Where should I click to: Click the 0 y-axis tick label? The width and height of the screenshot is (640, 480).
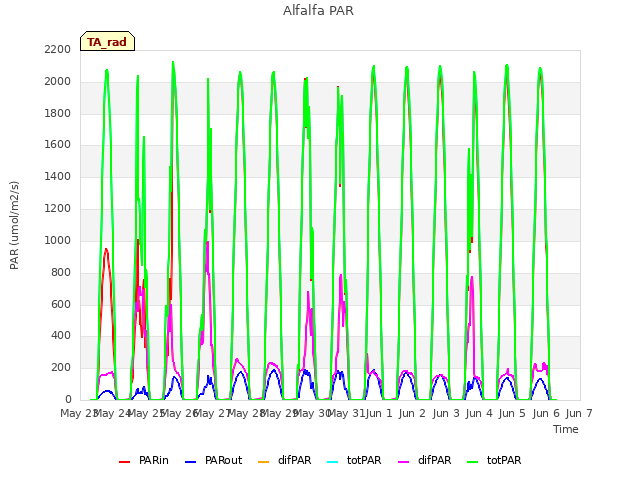tap(68, 399)
